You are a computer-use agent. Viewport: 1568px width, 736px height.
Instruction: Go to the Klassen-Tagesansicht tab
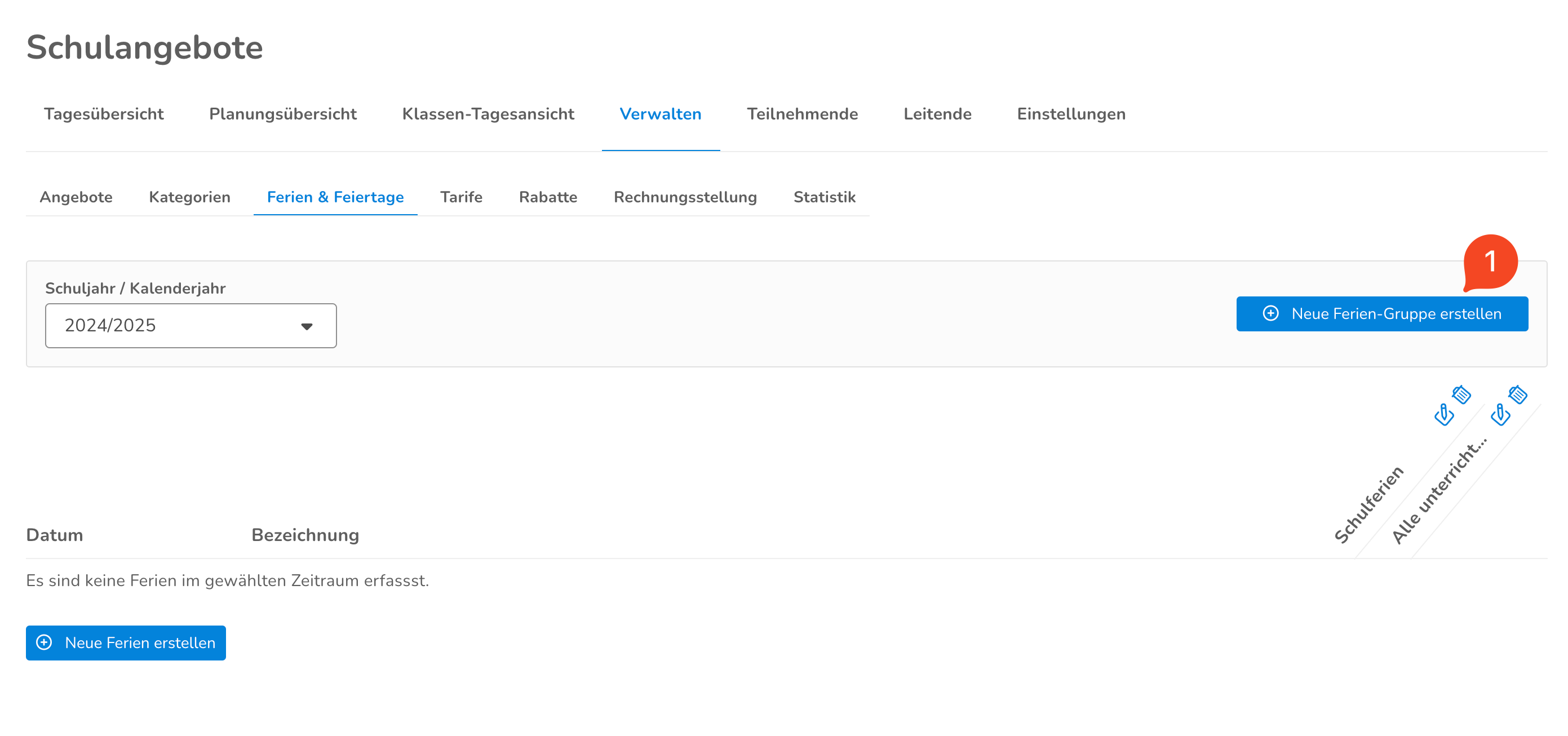[488, 114]
